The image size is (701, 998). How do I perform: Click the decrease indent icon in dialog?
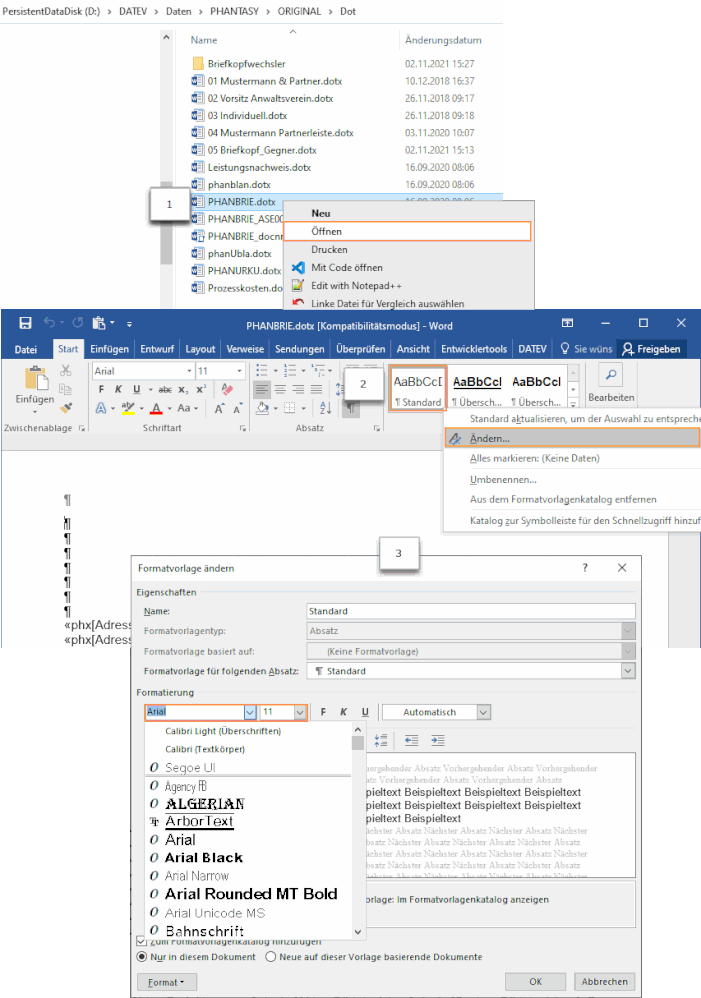[411, 740]
